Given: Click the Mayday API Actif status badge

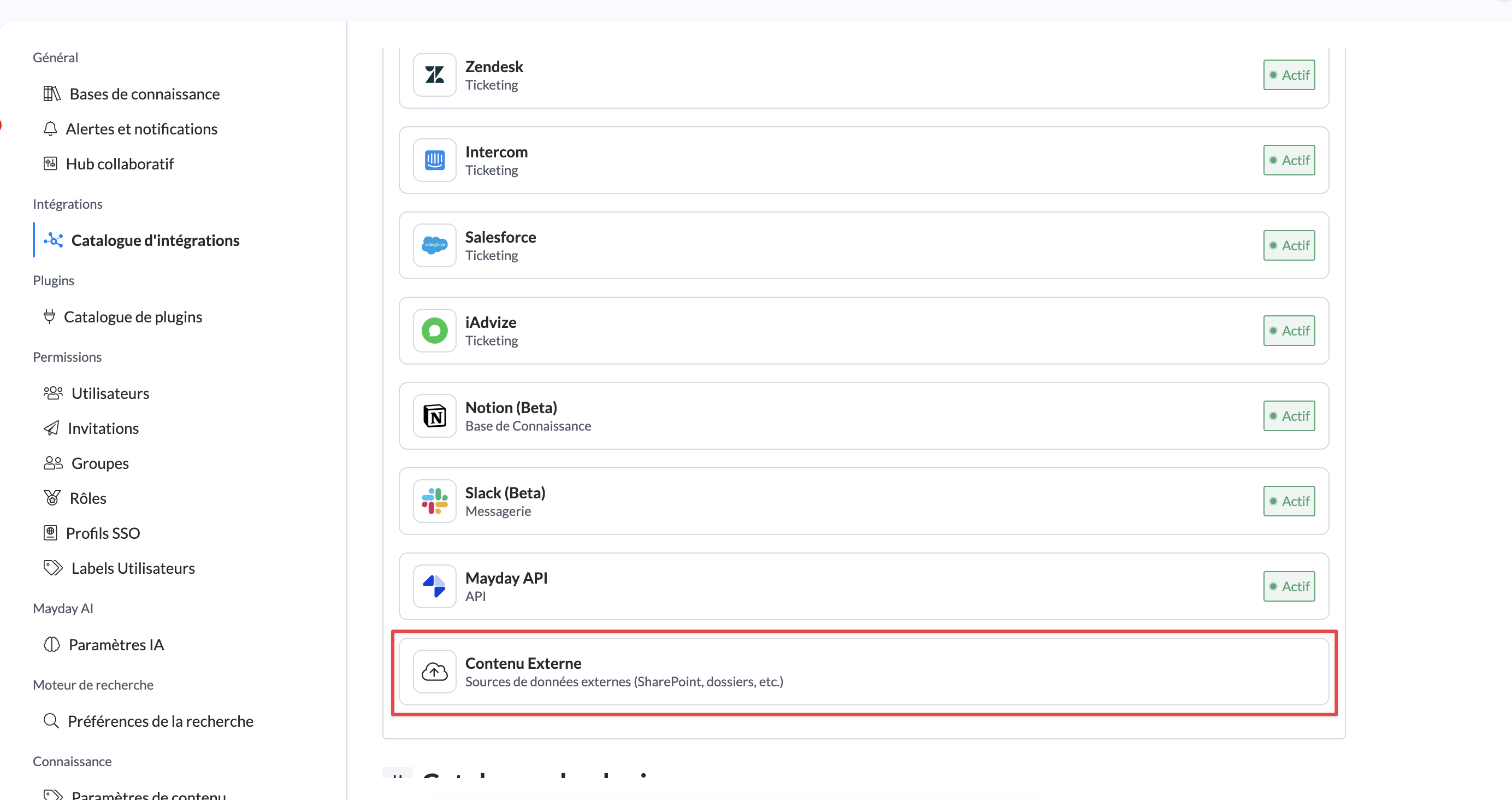Looking at the screenshot, I should (x=1289, y=586).
